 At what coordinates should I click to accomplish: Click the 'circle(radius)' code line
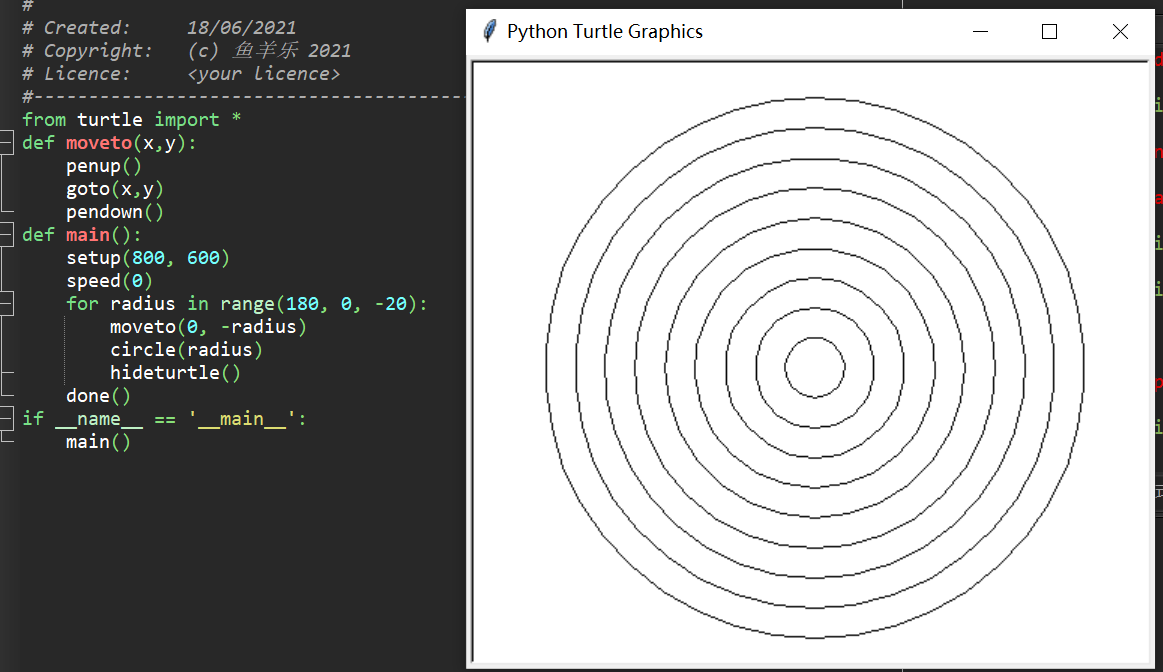pyautogui.click(x=186, y=349)
